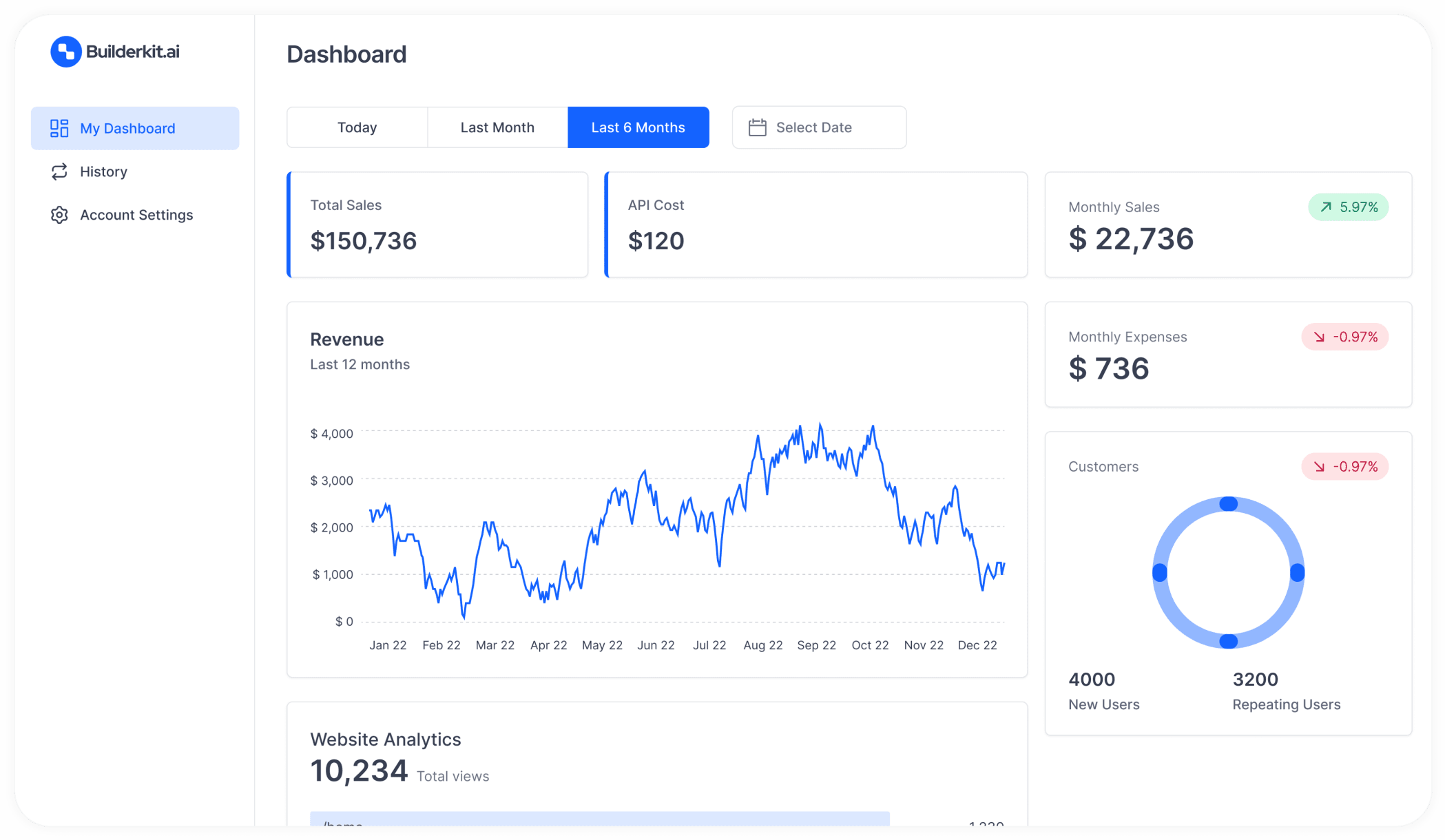
Task: Go to History page
Action: (135, 171)
